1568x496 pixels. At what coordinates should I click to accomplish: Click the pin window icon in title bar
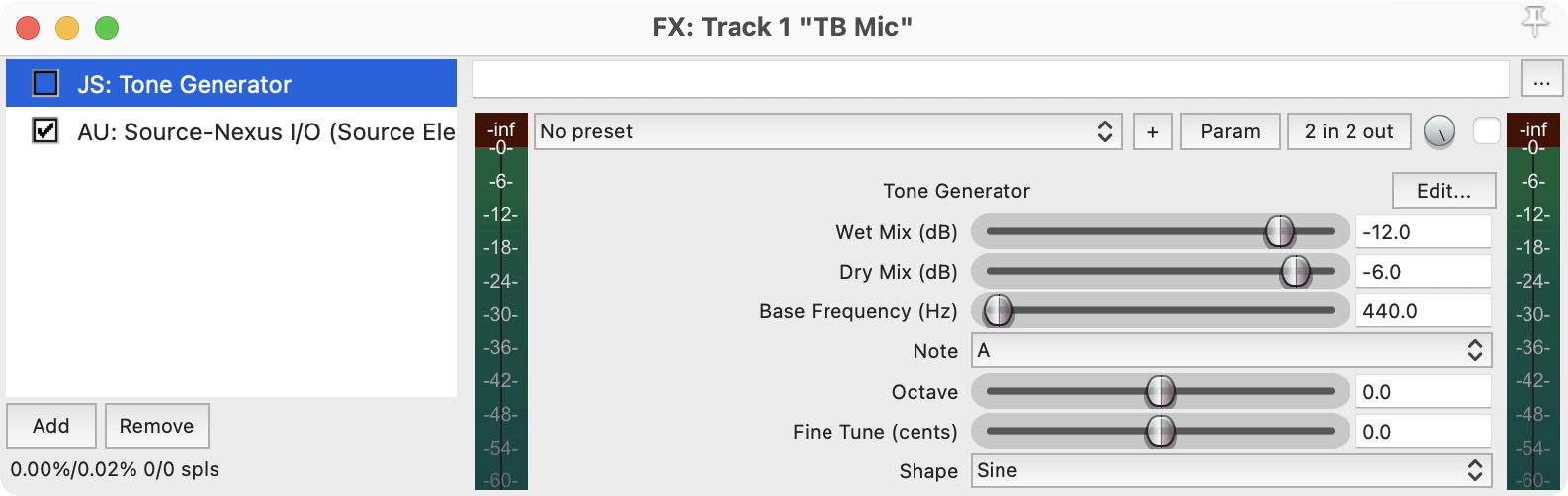pos(1534,22)
